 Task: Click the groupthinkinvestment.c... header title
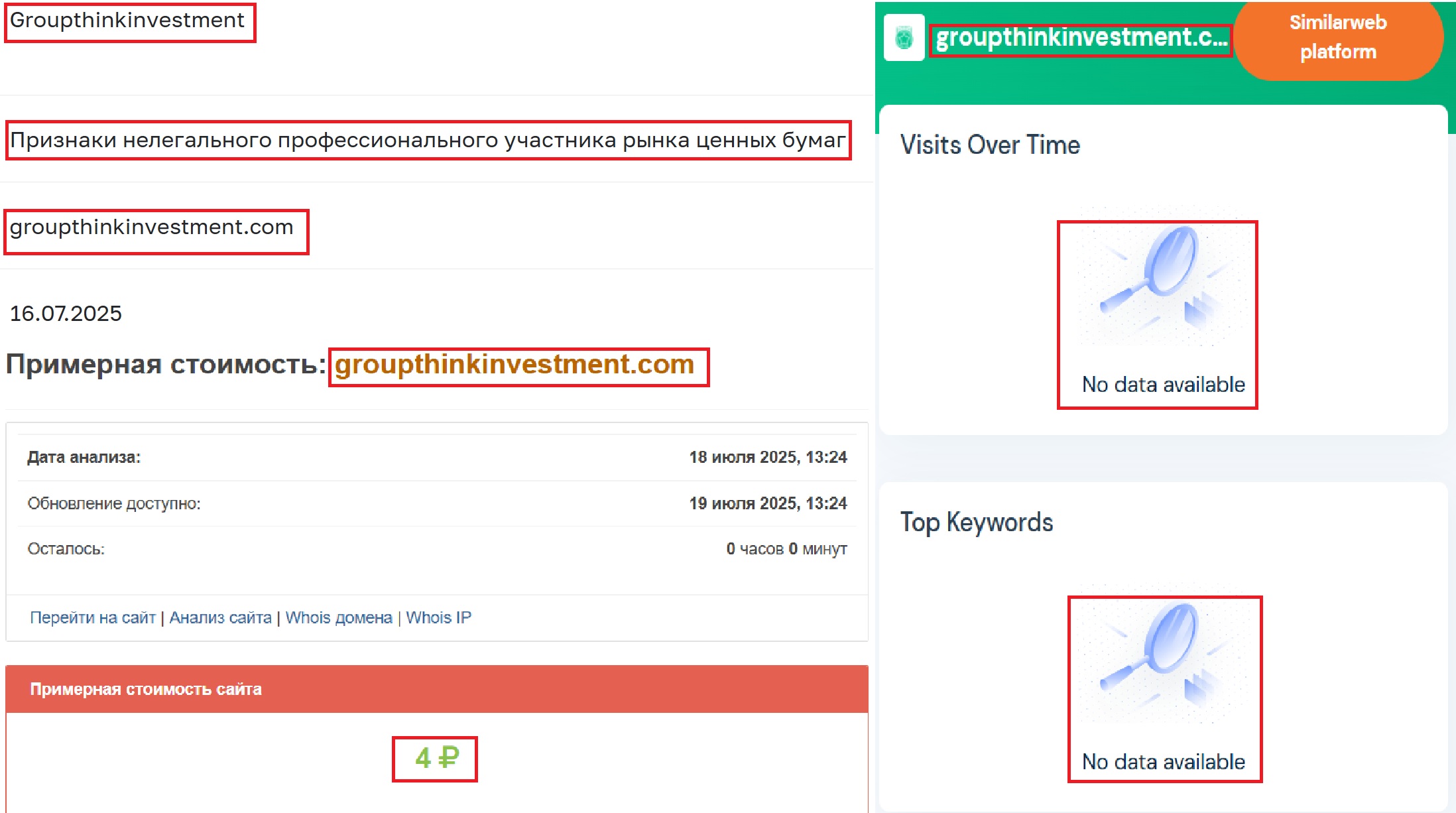point(1081,38)
